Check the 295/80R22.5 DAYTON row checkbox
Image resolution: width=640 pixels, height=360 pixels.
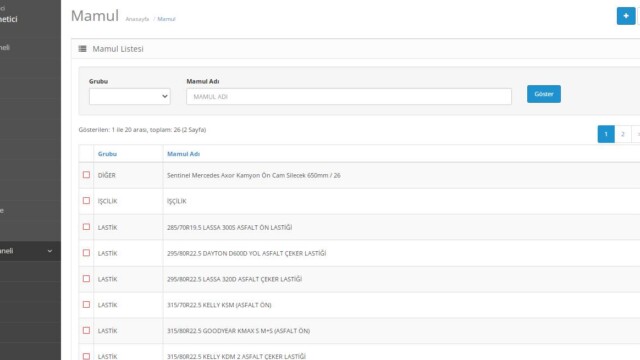coord(86,253)
